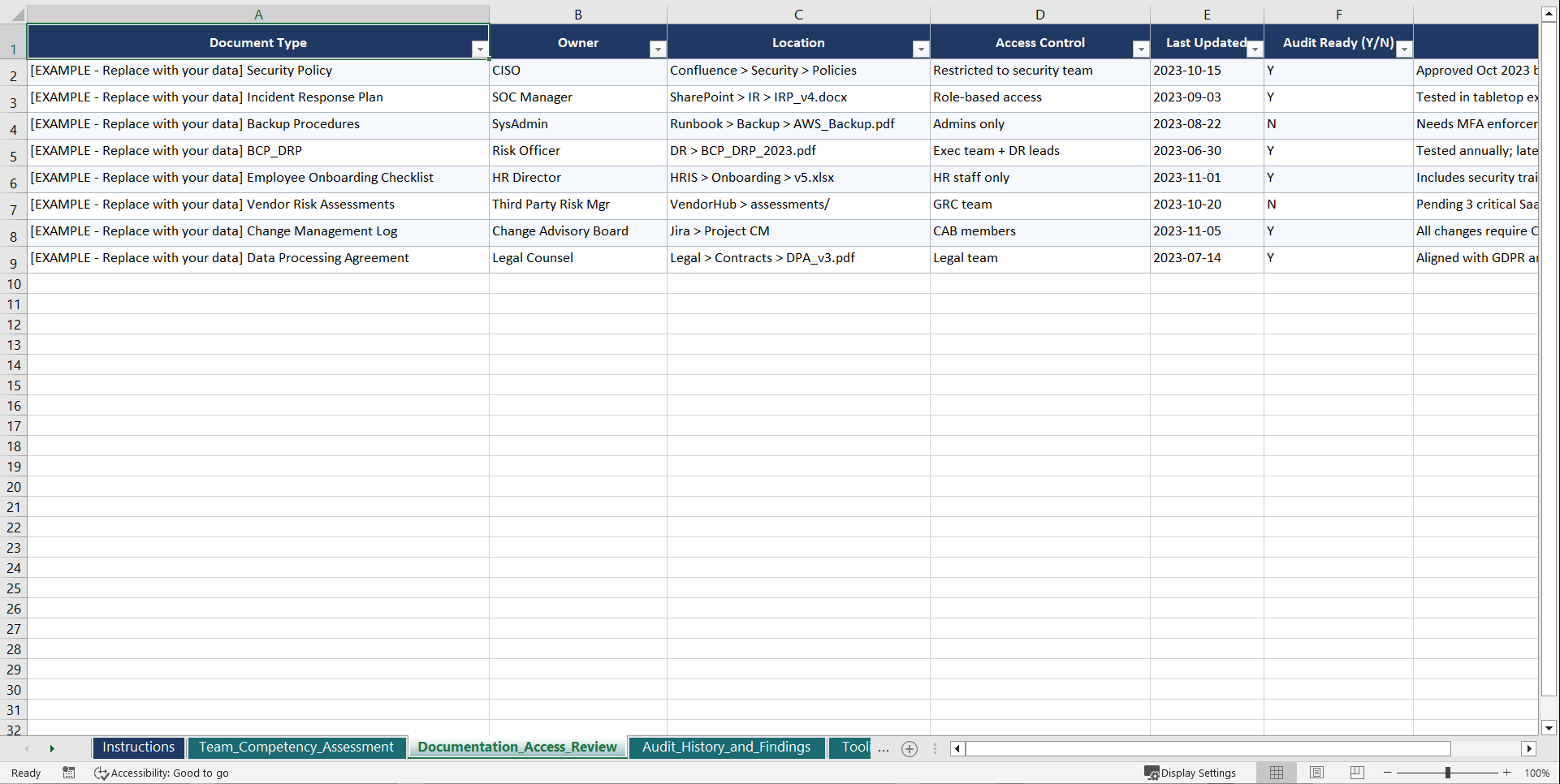The height and width of the screenshot is (784, 1560).
Task: Zoom out using the minus icon
Action: [x=1387, y=773]
